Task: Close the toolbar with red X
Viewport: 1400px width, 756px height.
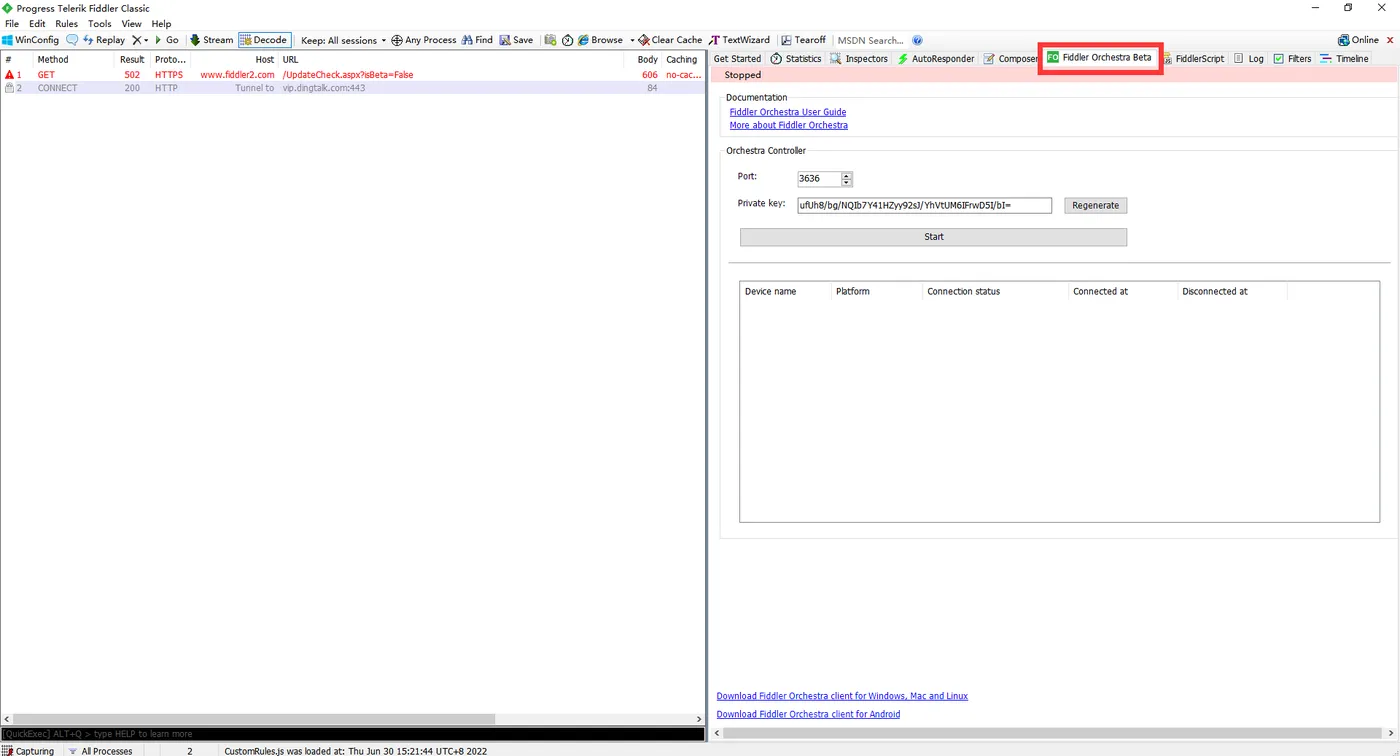Action: [1390, 40]
